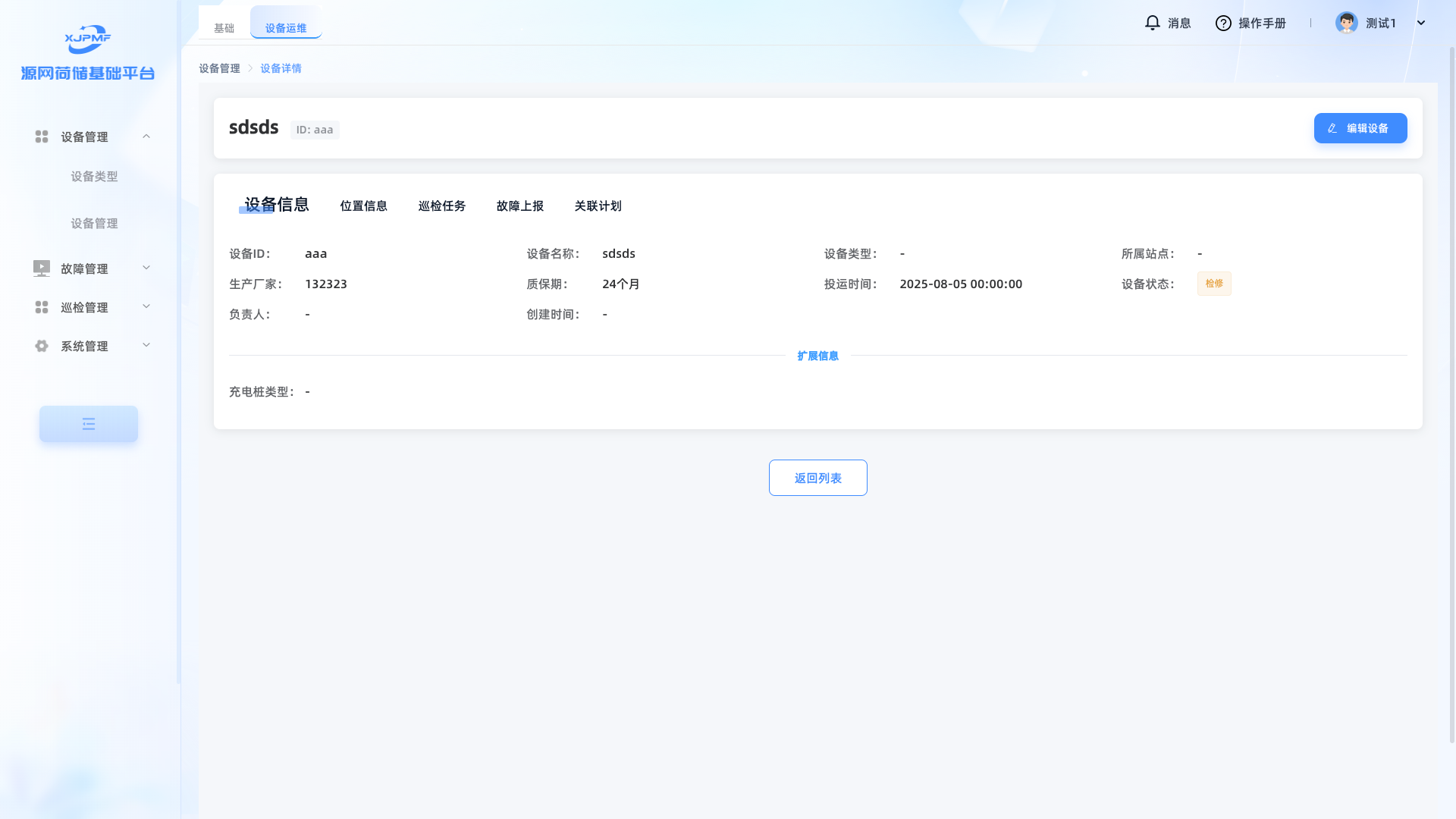Screen dimensions: 1456x819
Task: Select the 基础 top navigation tab
Action: coord(224,28)
